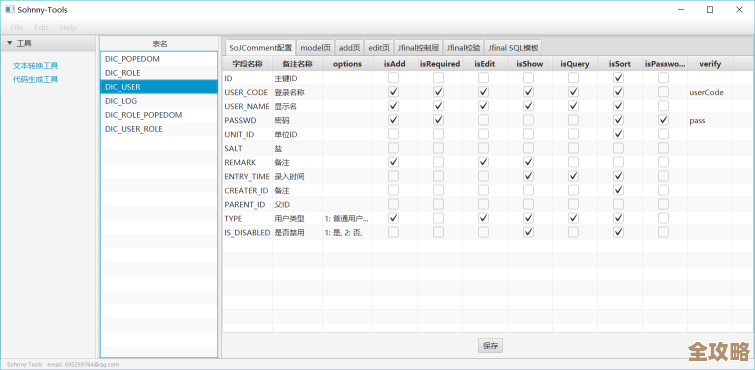The width and height of the screenshot is (755, 370).
Task: Select DIC_LOG in the table list
Action: 159,101
